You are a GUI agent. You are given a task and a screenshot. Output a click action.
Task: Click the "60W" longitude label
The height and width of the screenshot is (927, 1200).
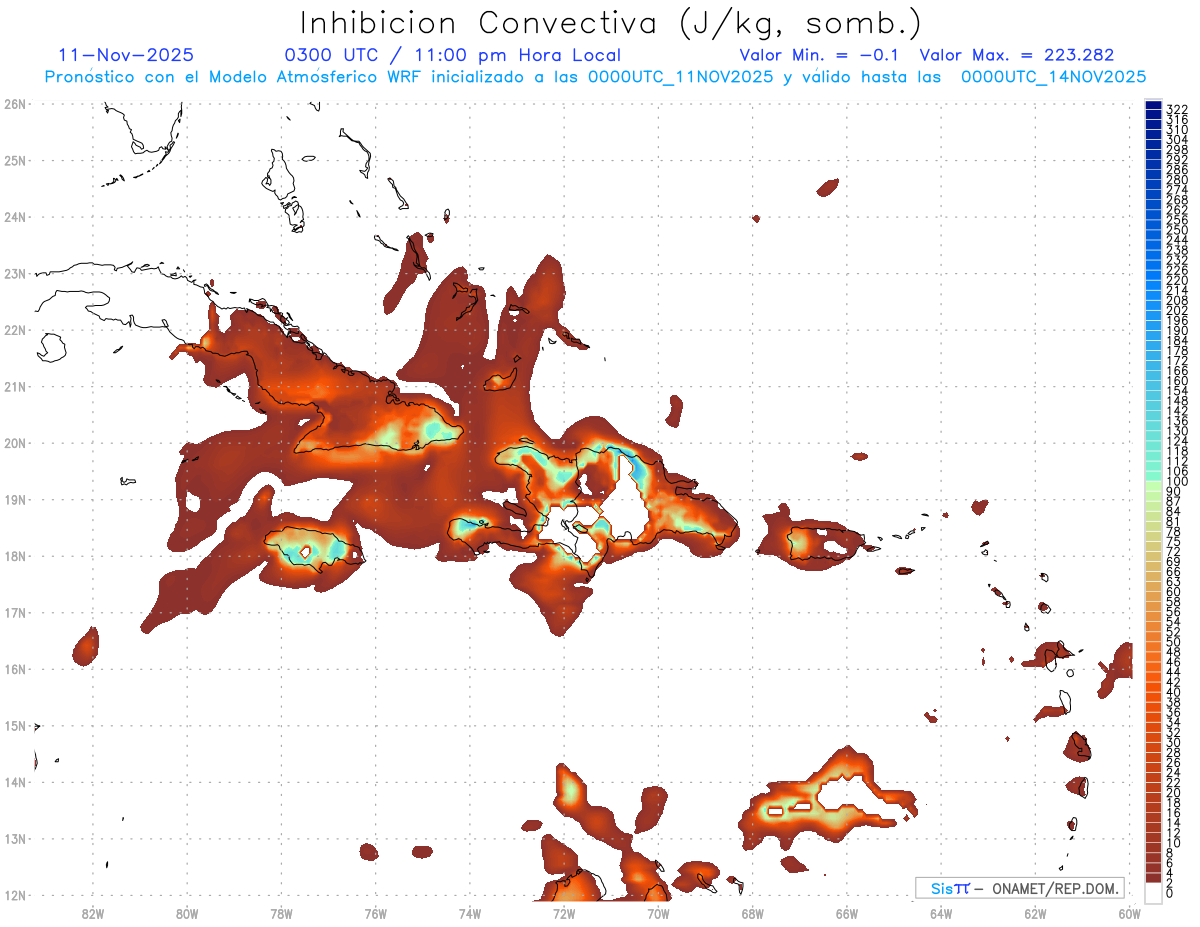point(1130,913)
